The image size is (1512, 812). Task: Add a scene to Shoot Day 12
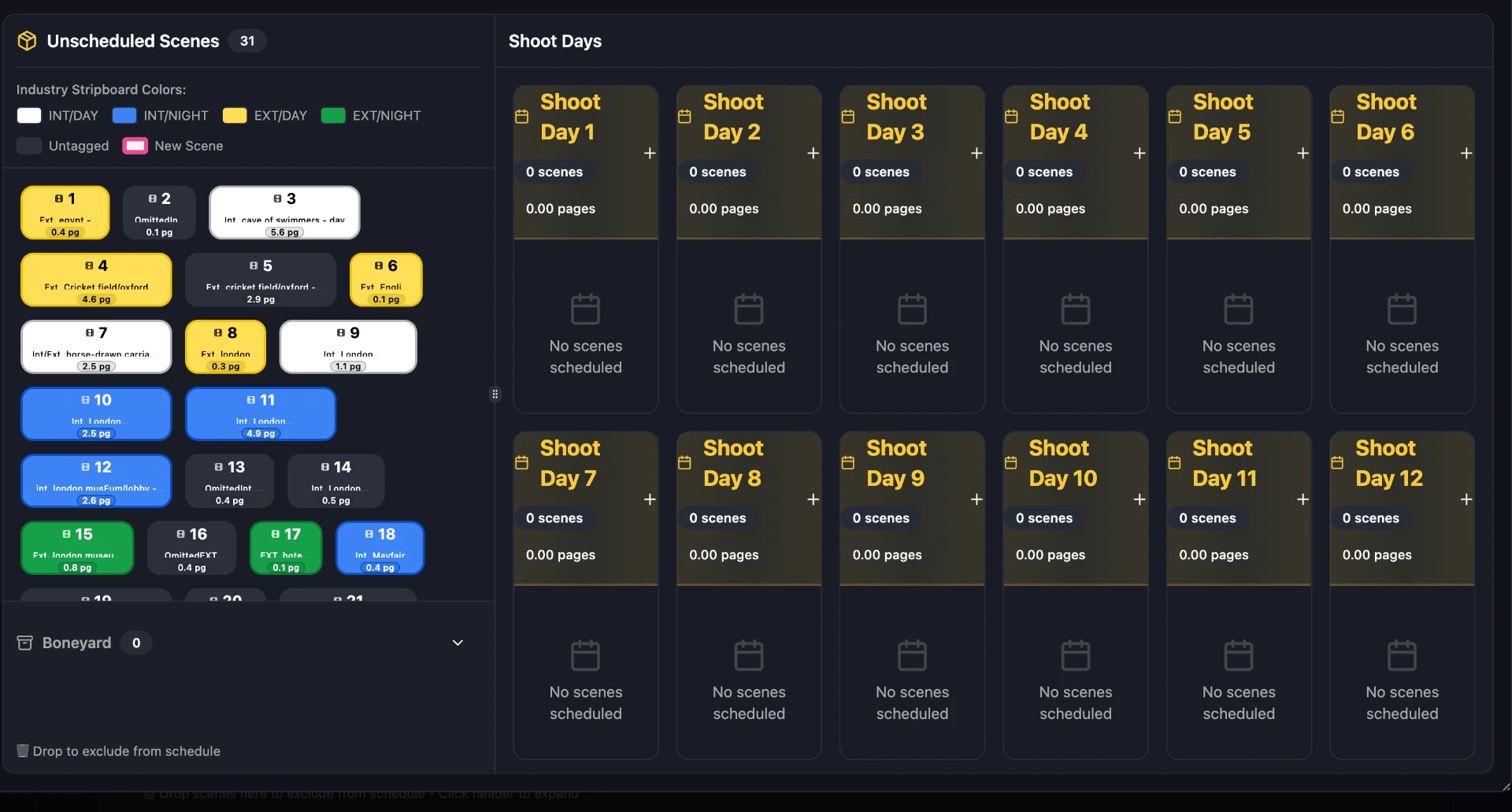(1466, 499)
